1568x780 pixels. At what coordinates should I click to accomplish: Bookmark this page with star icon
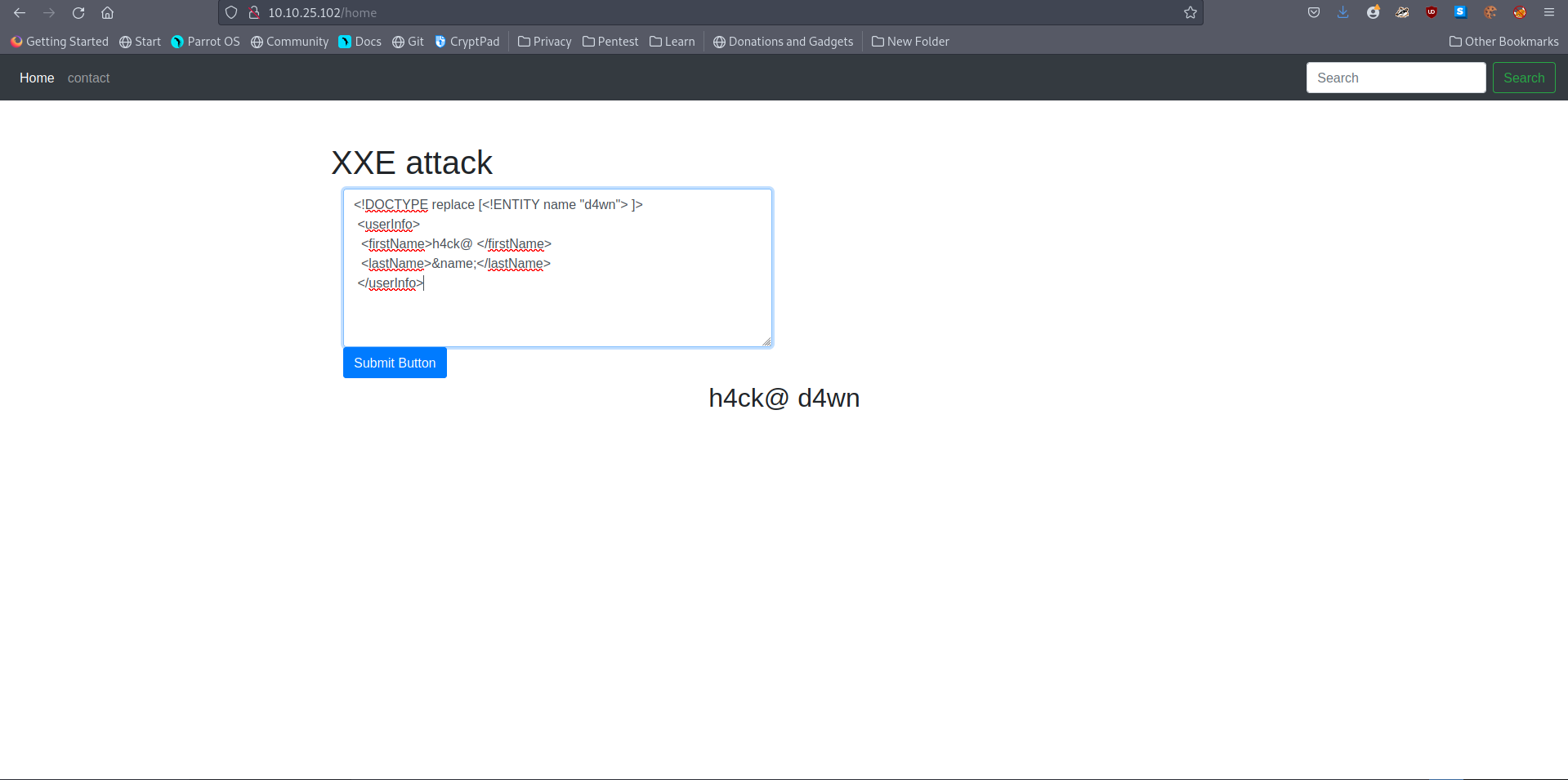click(x=1190, y=13)
